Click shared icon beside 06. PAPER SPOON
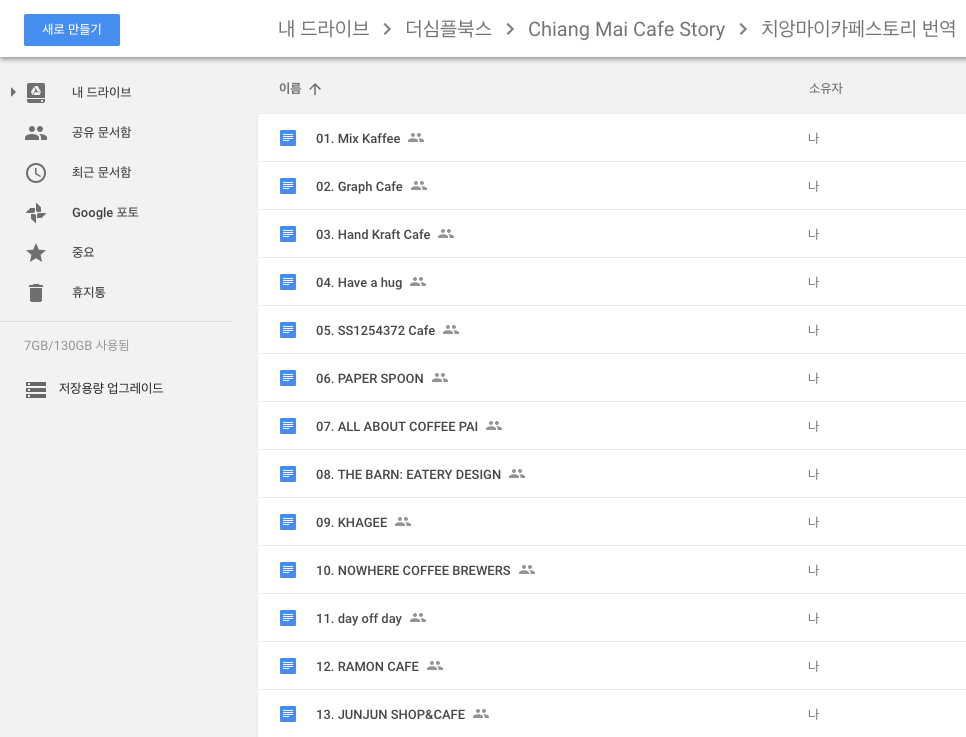The image size is (966, 737). coord(440,378)
